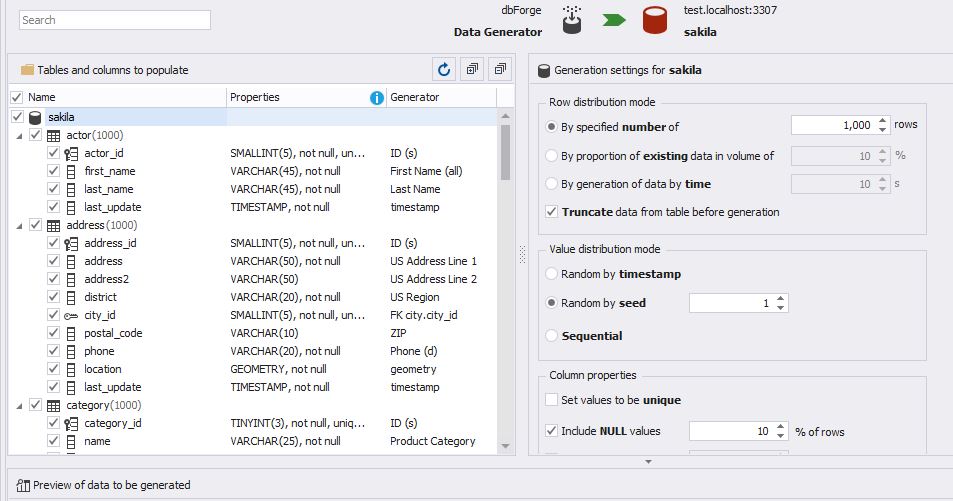Collapse the category table node
This screenshot has height=501, width=953.
[x=20, y=406]
